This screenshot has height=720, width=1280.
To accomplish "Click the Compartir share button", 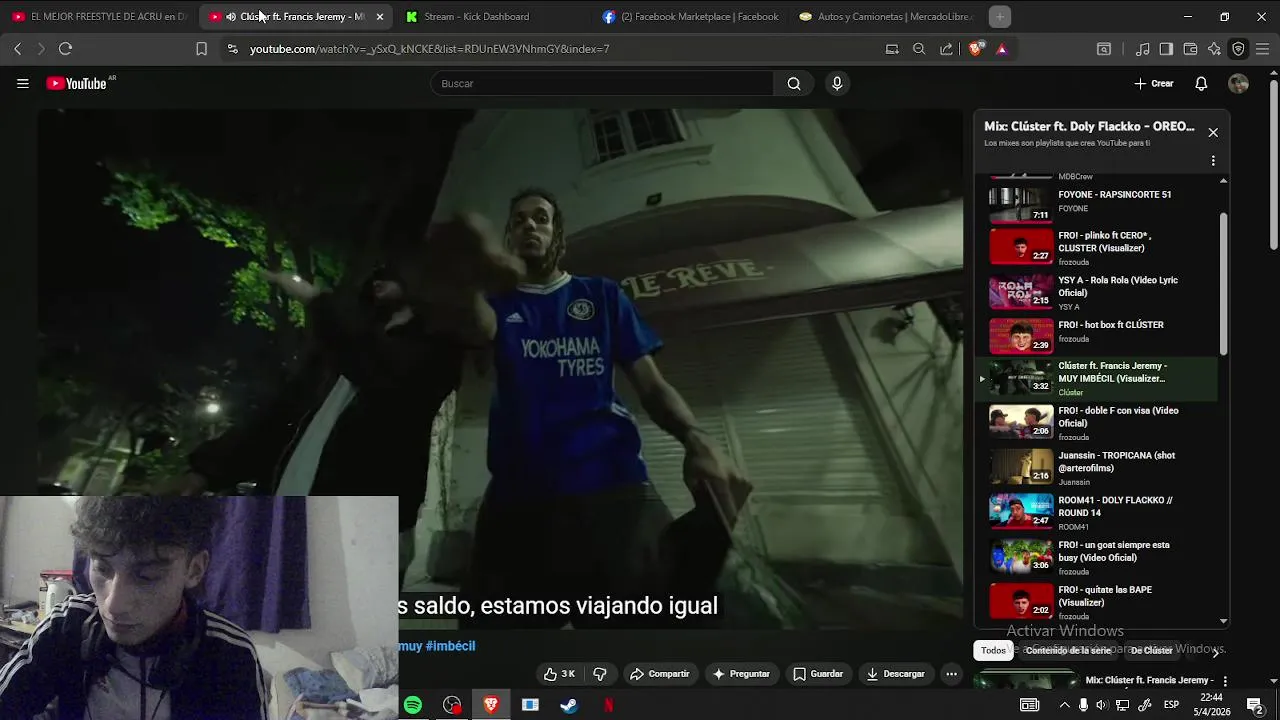I will (x=659, y=674).
